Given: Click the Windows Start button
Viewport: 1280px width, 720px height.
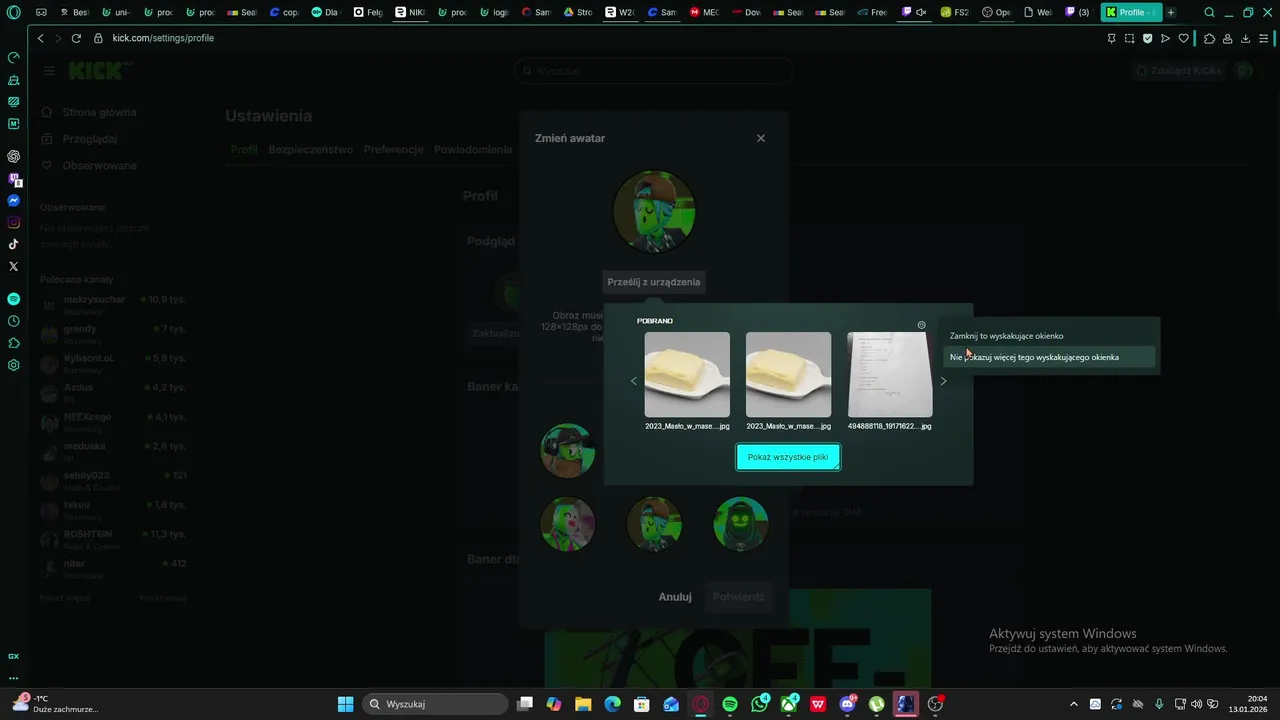Looking at the screenshot, I should [345, 704].
